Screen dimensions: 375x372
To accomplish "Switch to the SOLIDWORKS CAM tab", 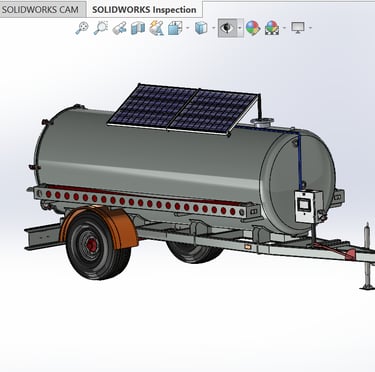I will click(x=40, y=9).
